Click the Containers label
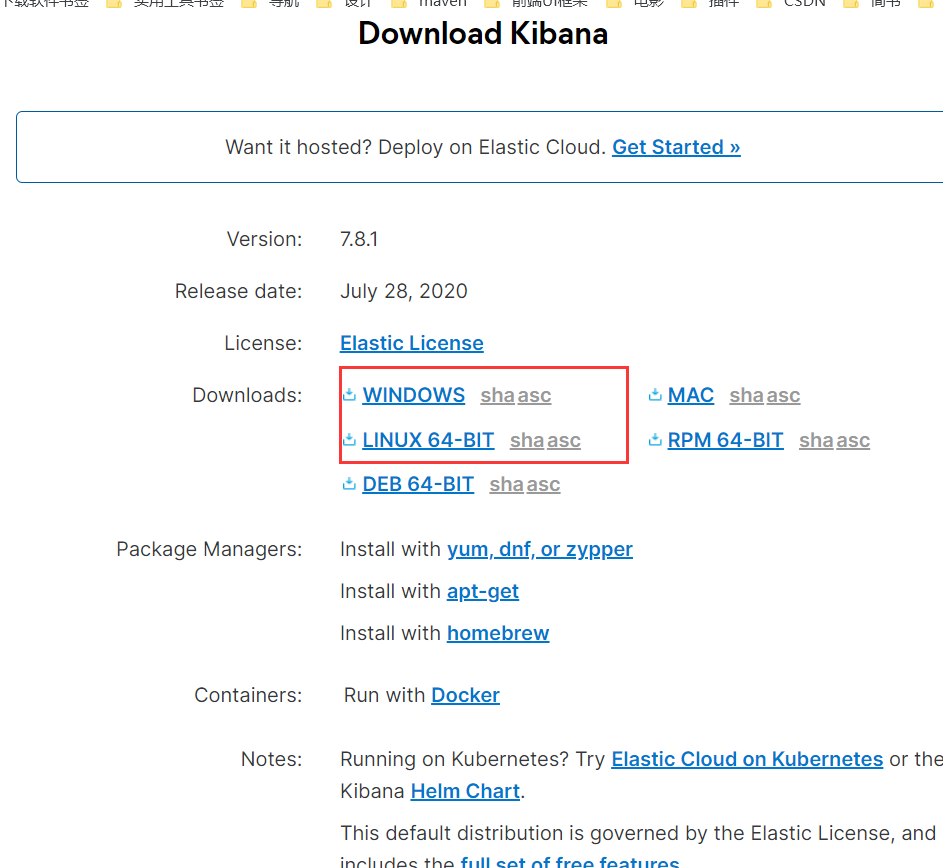The image size is (943, 868). click(x=248, y=695)
